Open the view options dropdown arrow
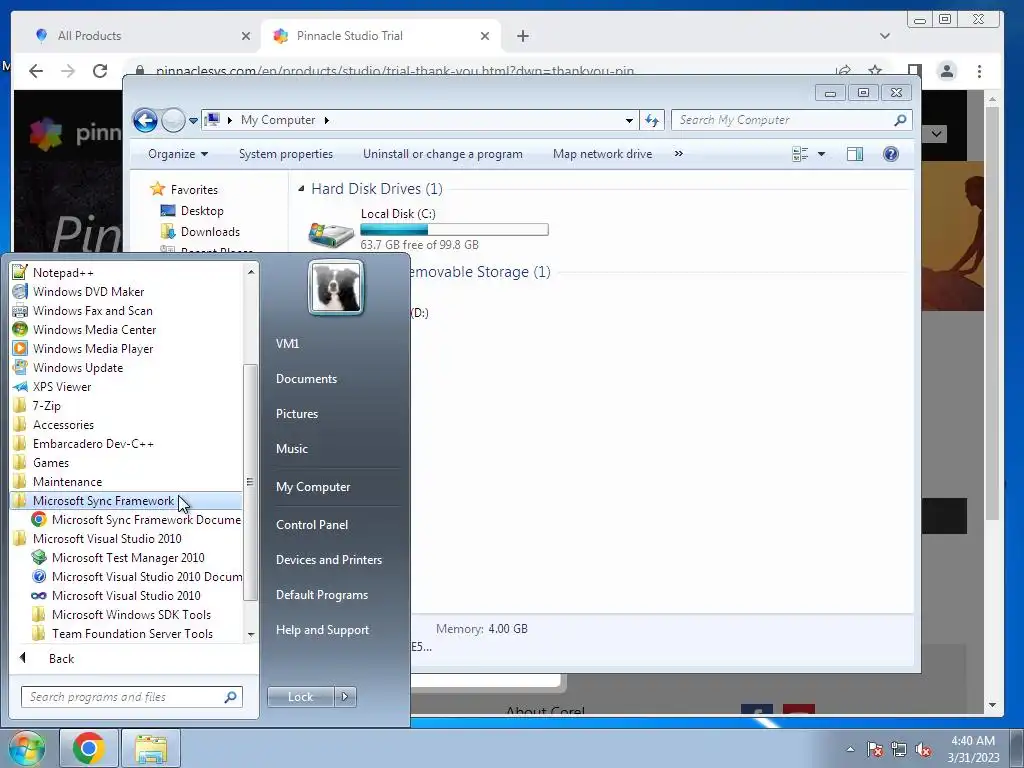Viewport: 1024px width, 768px height. coord(822,154)
